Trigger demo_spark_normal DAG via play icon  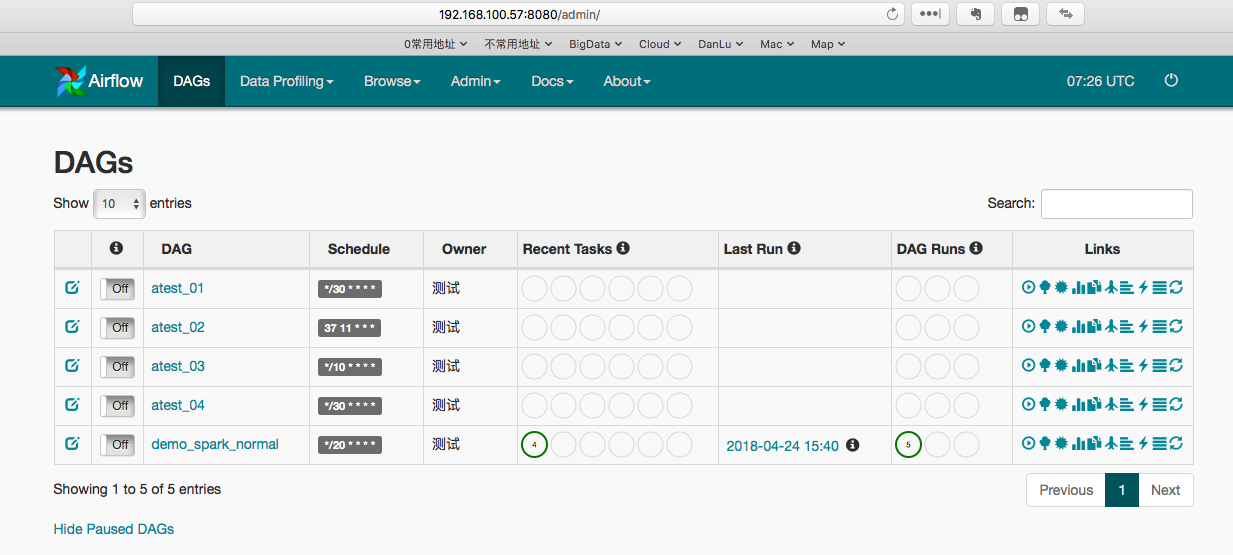(1028, 443)
